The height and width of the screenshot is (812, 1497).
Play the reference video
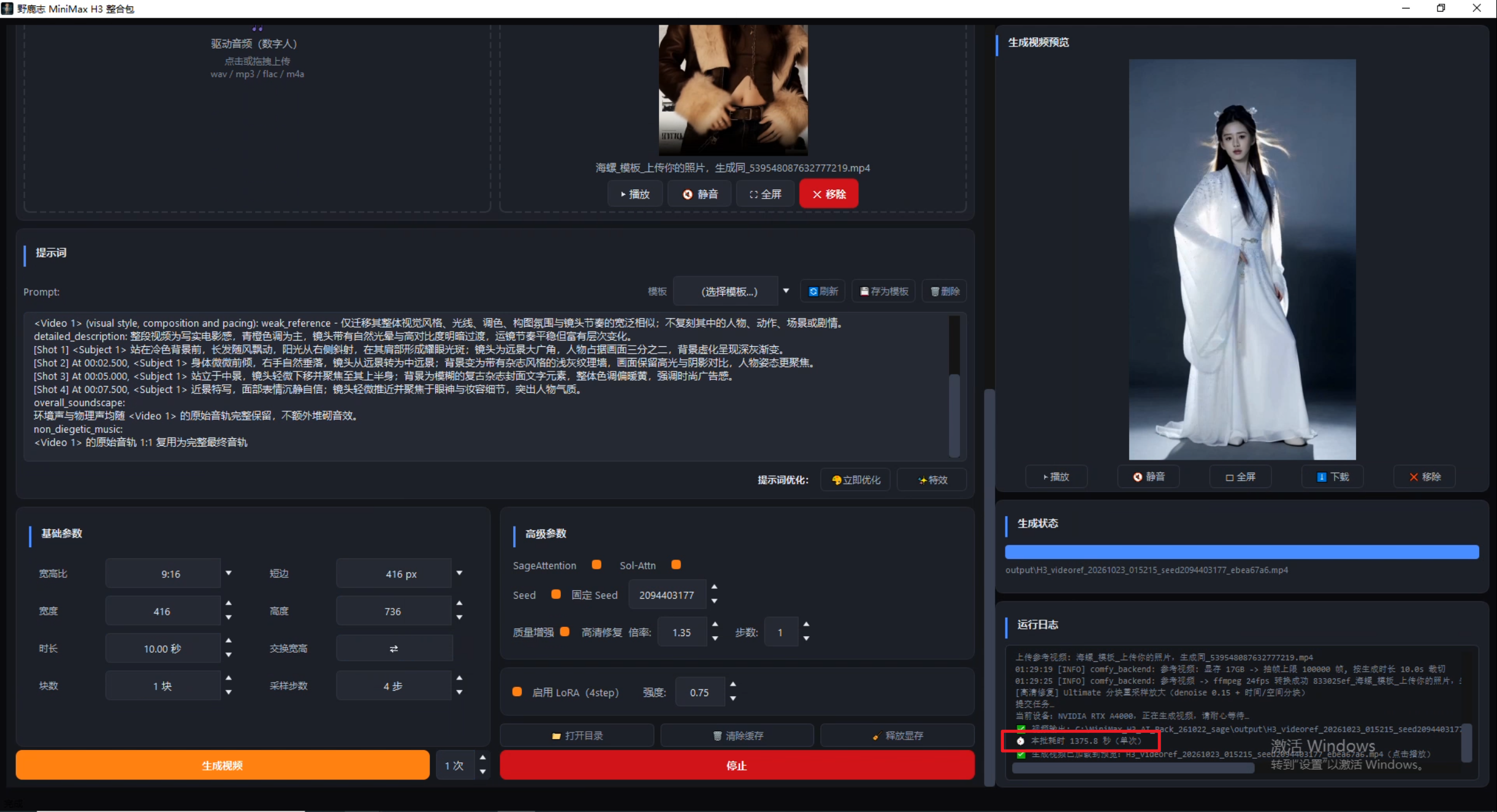(635, 194)
